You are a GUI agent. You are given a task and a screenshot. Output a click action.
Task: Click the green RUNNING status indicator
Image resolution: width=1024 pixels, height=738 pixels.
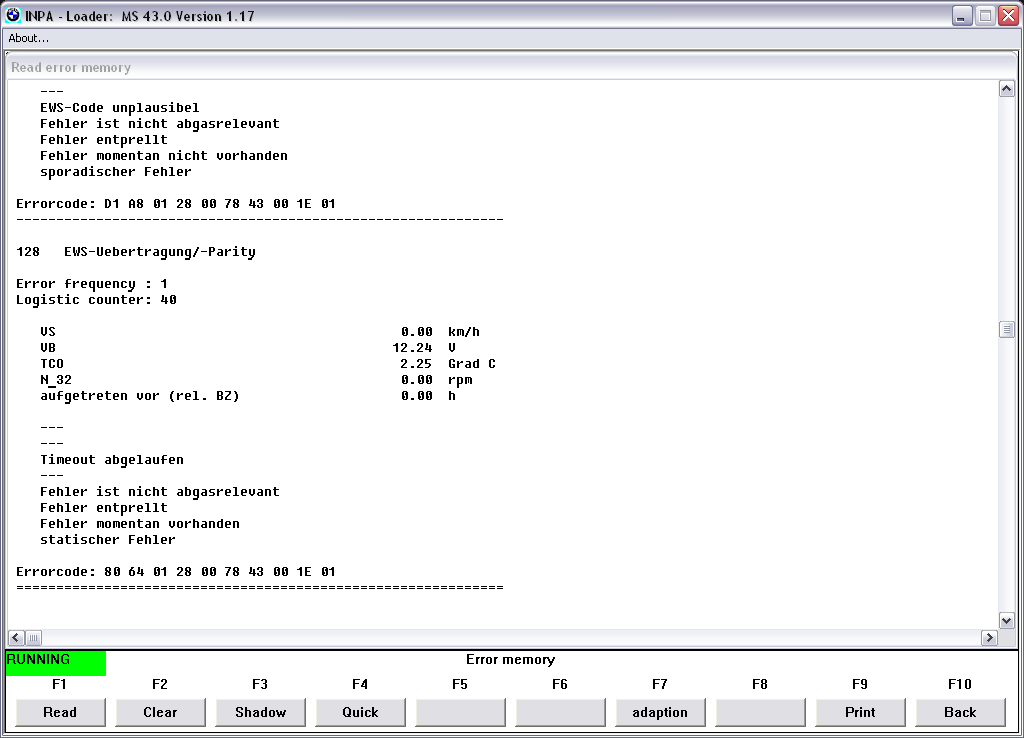55,662
